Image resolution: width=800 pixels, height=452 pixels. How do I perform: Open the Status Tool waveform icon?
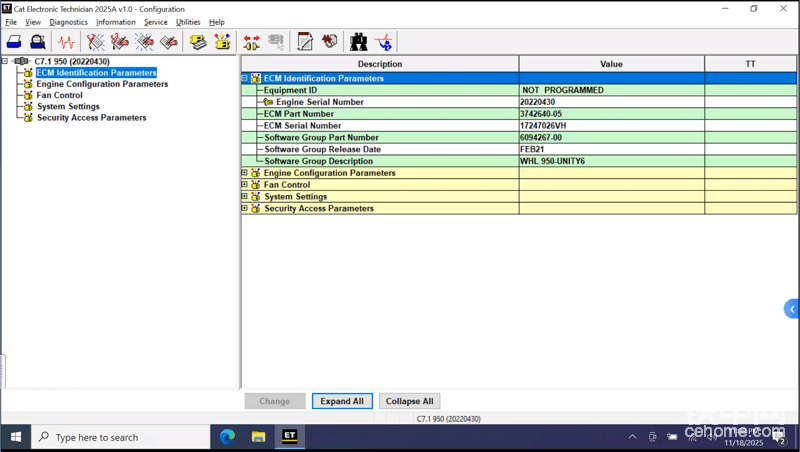coord(66,42)
